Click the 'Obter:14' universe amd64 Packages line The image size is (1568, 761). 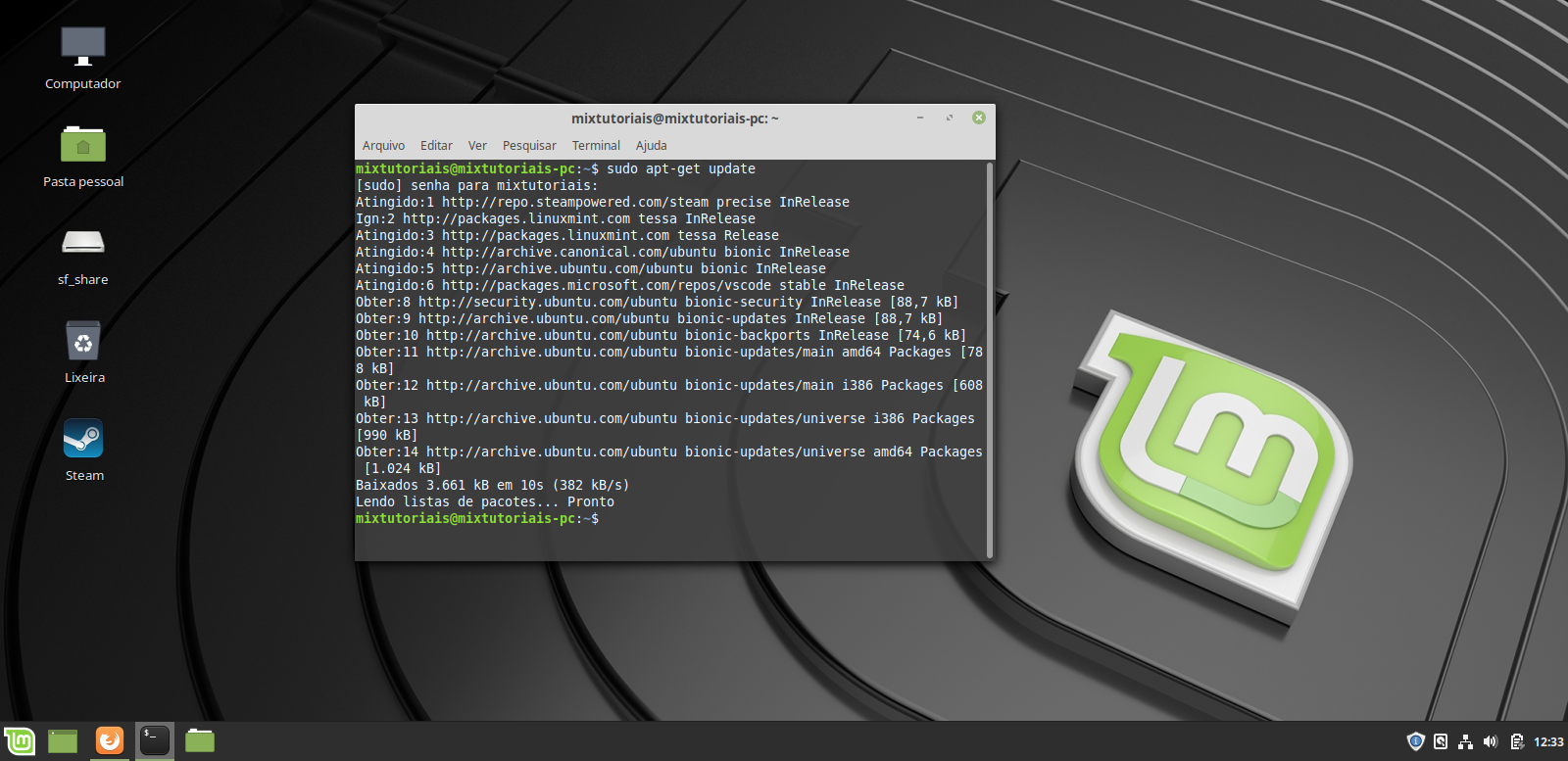click(669, 459)
